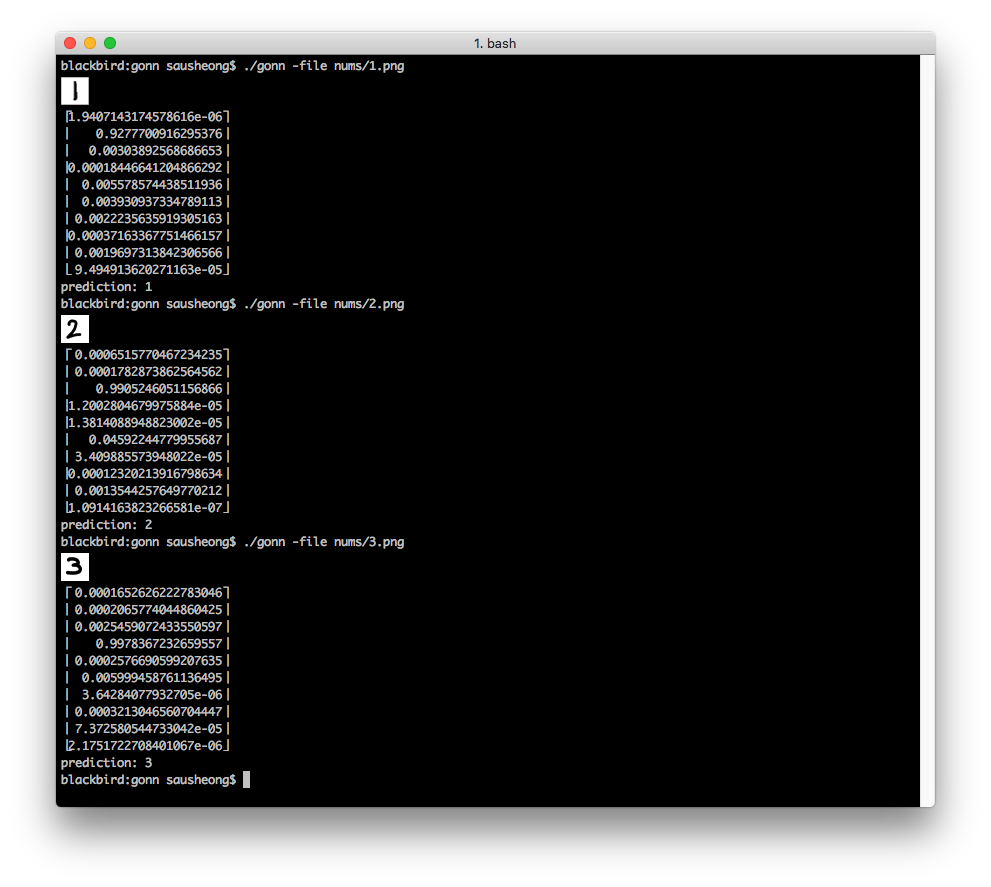Click the '1. bash' window title
Screen dimensions: 991x887
tap(495, 44)
